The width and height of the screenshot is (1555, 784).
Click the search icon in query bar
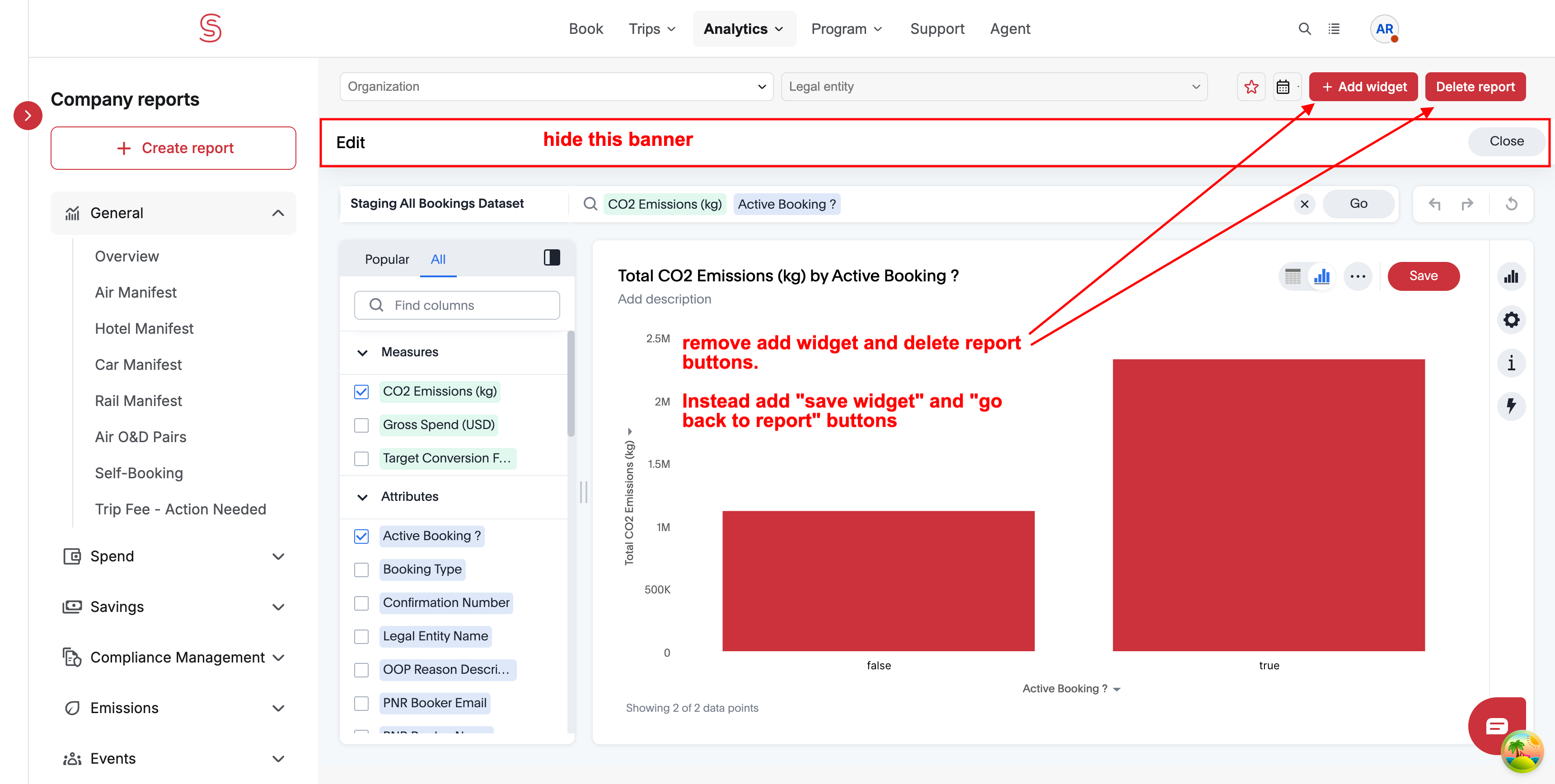(590, 204)
